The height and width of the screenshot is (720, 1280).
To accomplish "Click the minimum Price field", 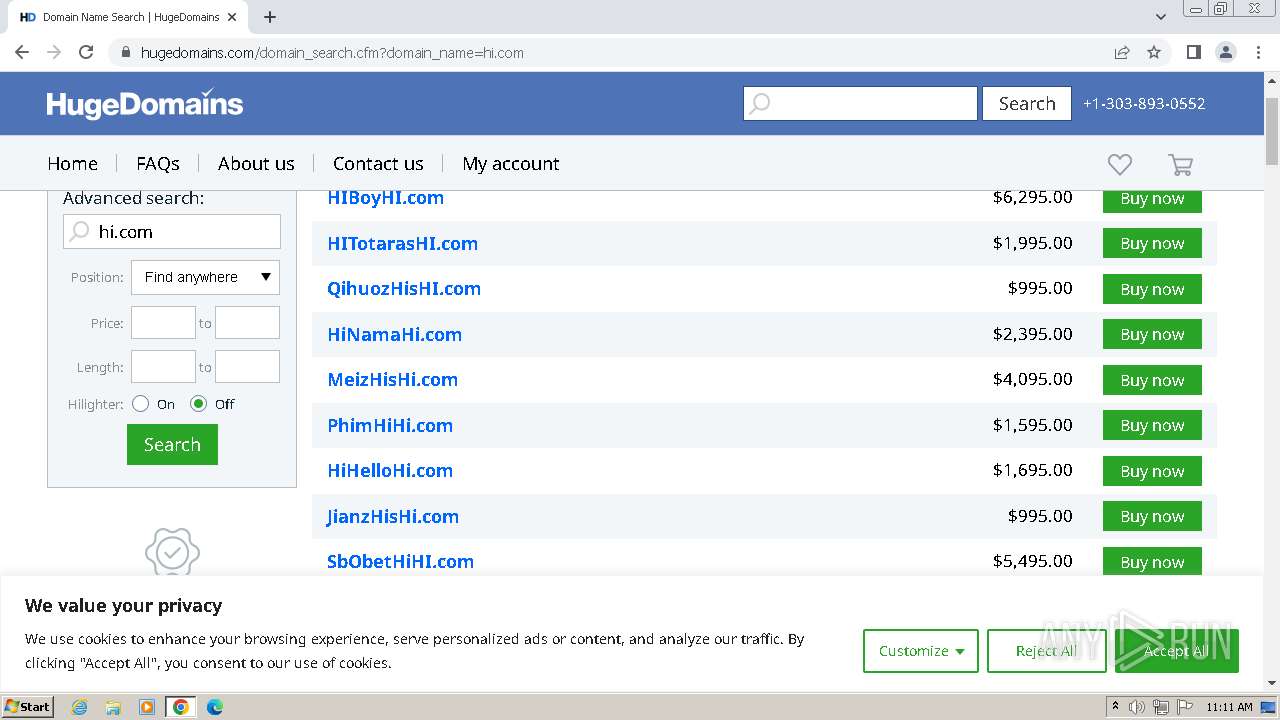I will pos(163,323).
